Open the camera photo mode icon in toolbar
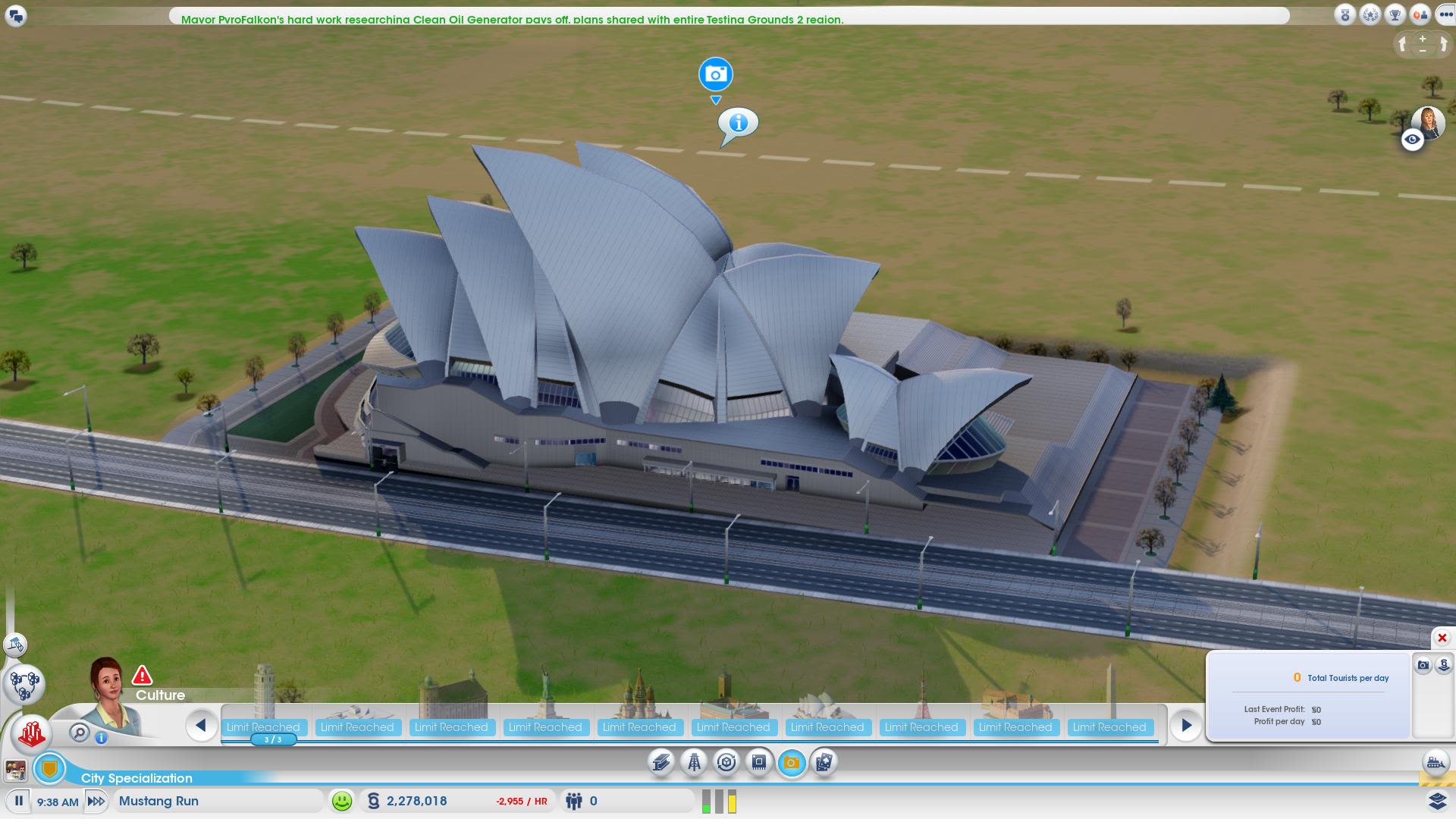 791,763
